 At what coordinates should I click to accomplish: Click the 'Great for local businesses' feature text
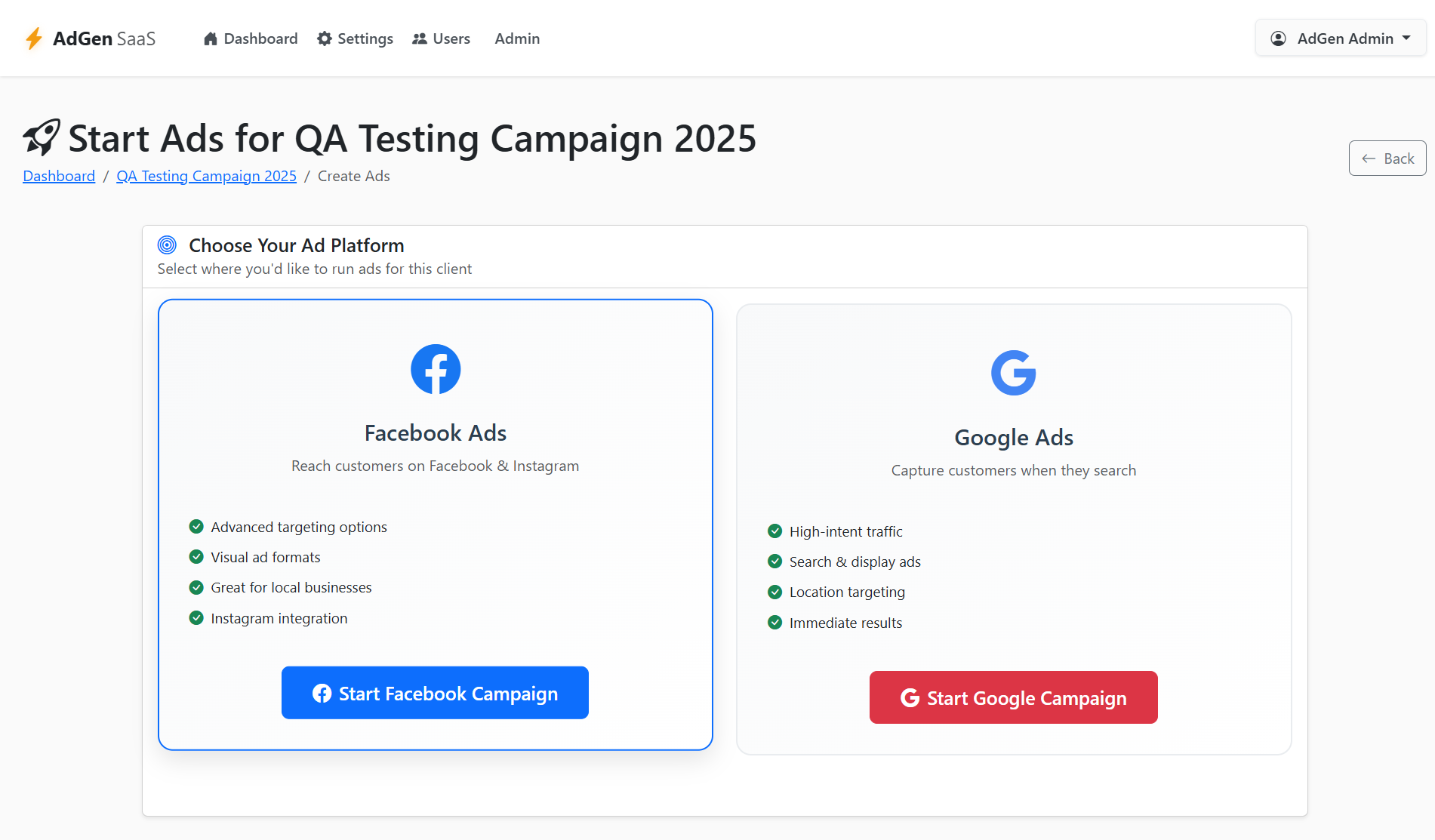(291, 587)
